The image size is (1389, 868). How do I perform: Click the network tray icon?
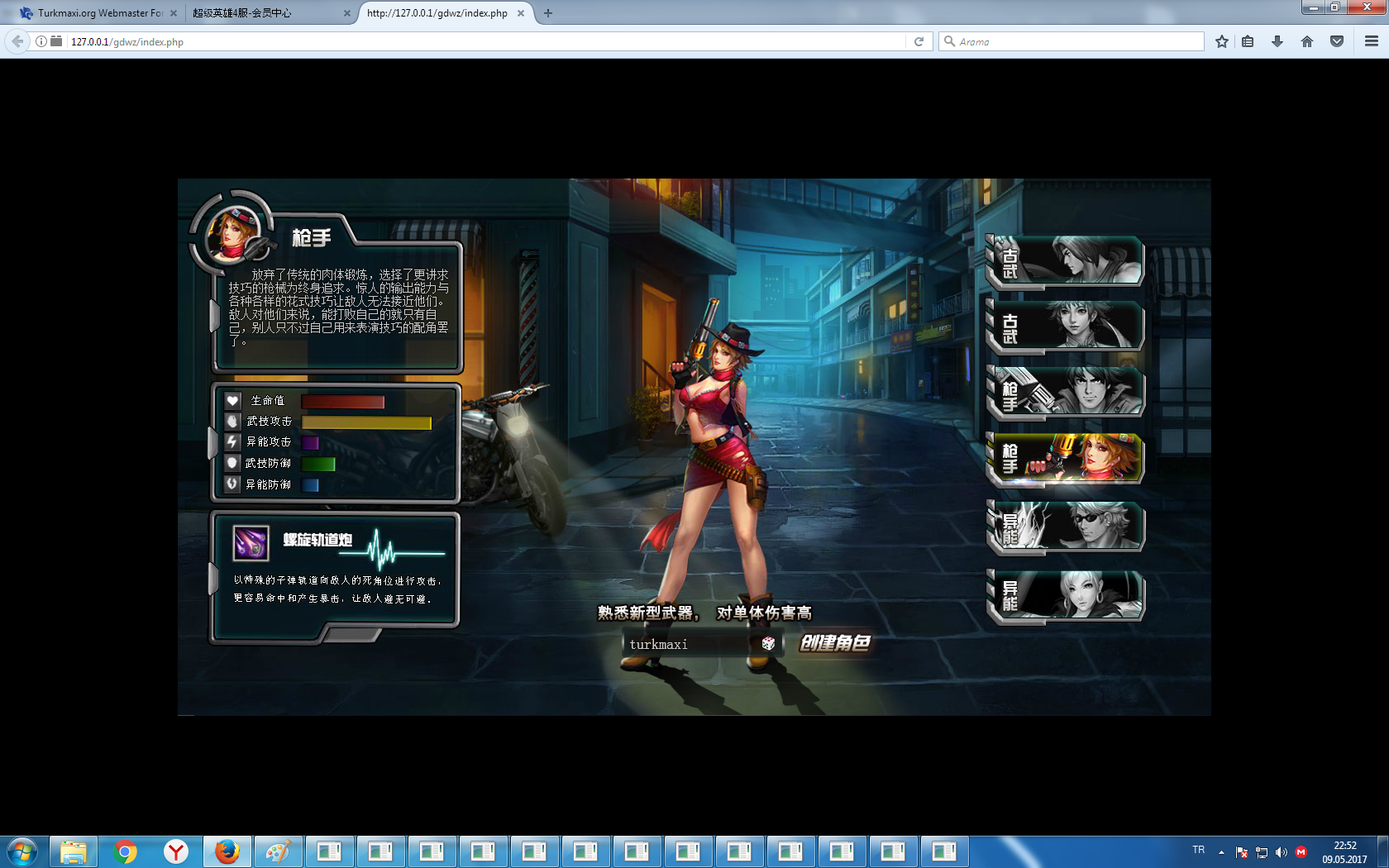coord(1262,852)
